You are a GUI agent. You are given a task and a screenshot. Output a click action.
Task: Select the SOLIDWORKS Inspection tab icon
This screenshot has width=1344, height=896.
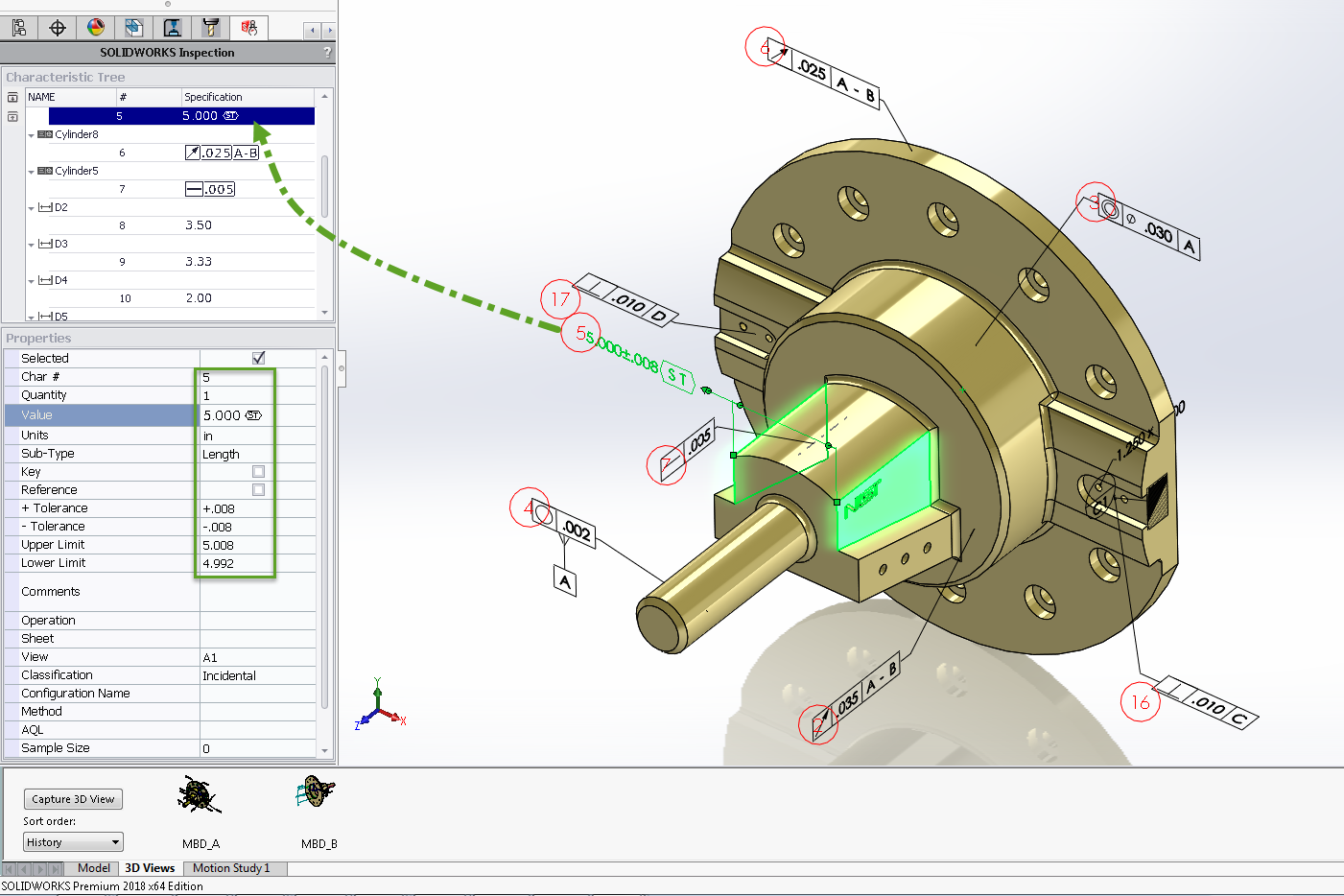248,28
